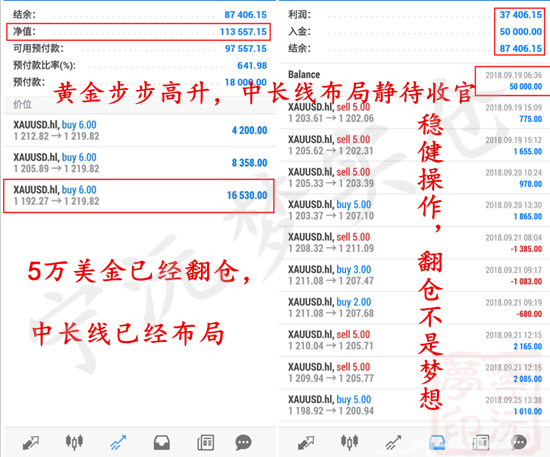
Task: Open History inbox icon in left bar
Action: coord(162,443)
